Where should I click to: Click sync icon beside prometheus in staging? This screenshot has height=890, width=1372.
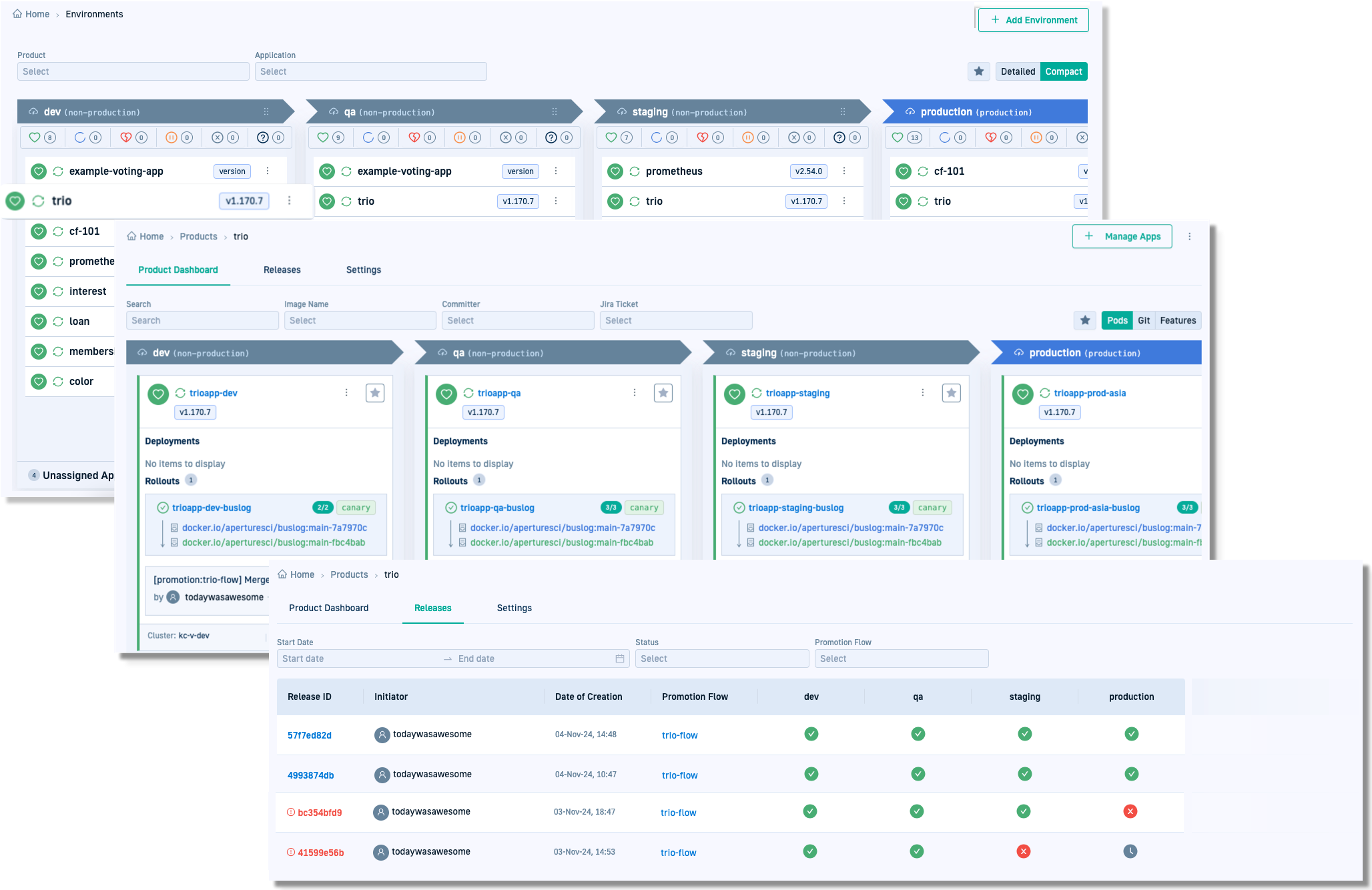point(635,171)
